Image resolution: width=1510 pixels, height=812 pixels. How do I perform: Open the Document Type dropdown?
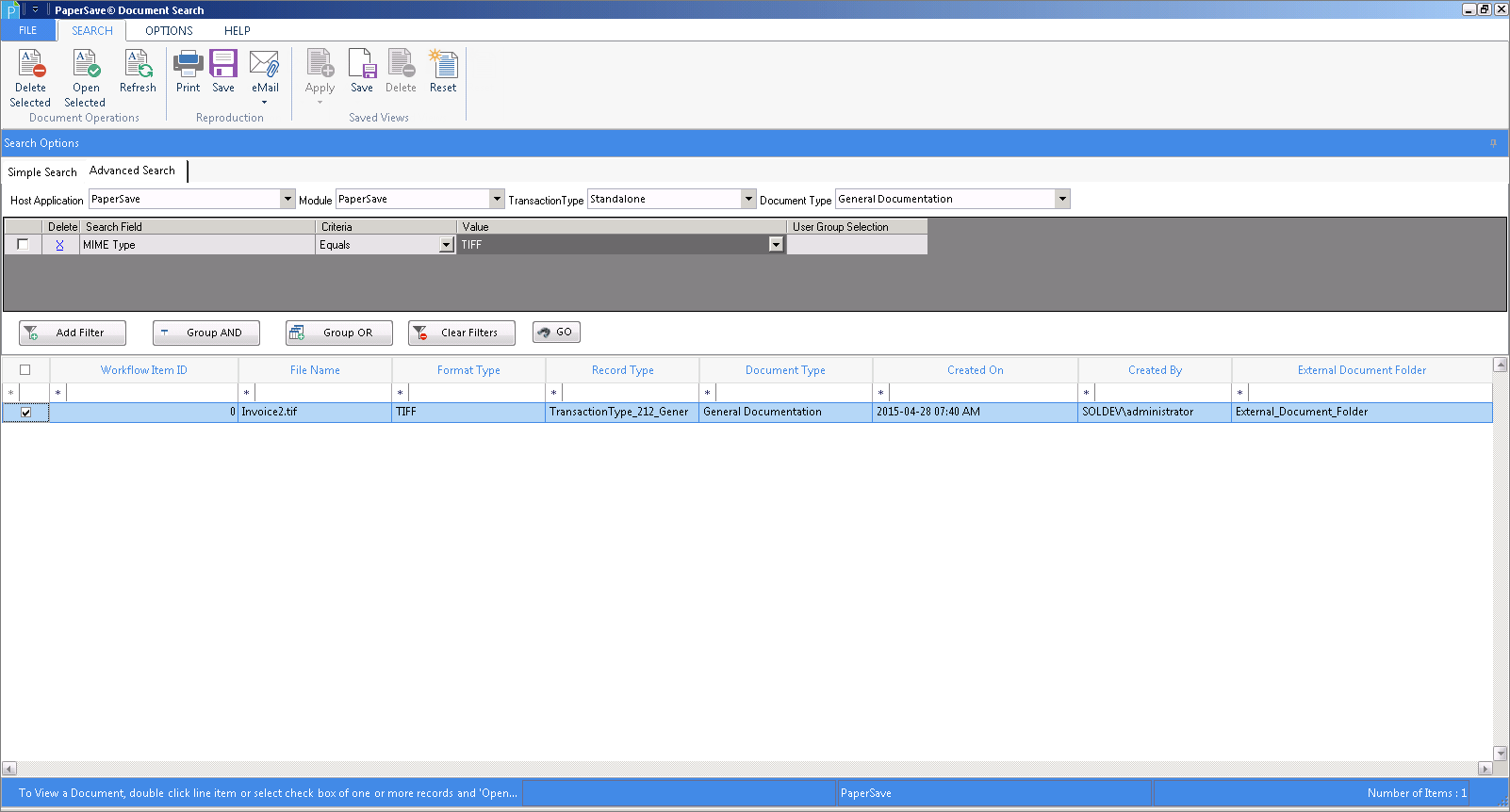(x=1062, y=199)
